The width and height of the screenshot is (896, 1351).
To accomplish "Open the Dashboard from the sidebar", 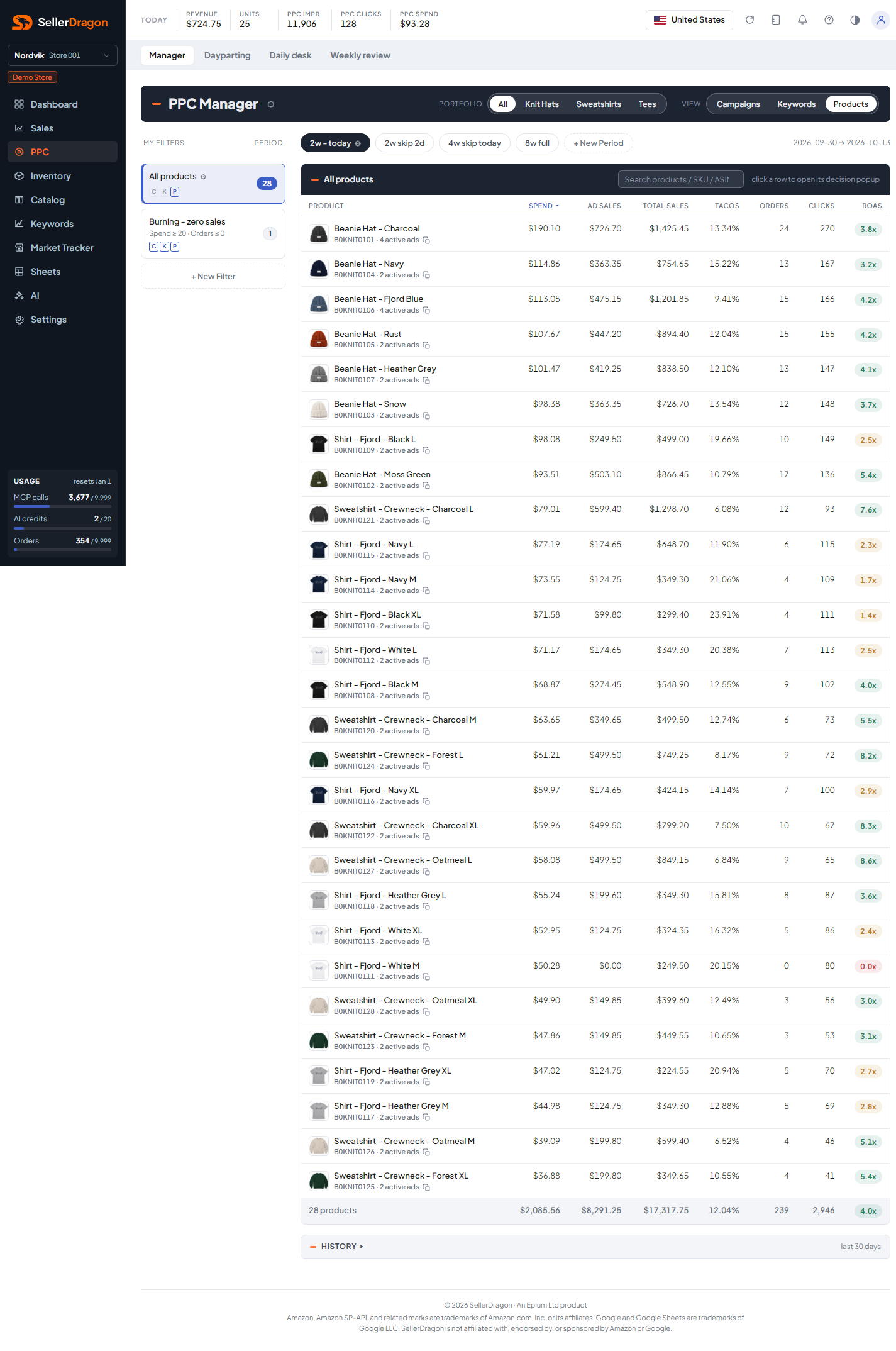I will tap(62, 104).
